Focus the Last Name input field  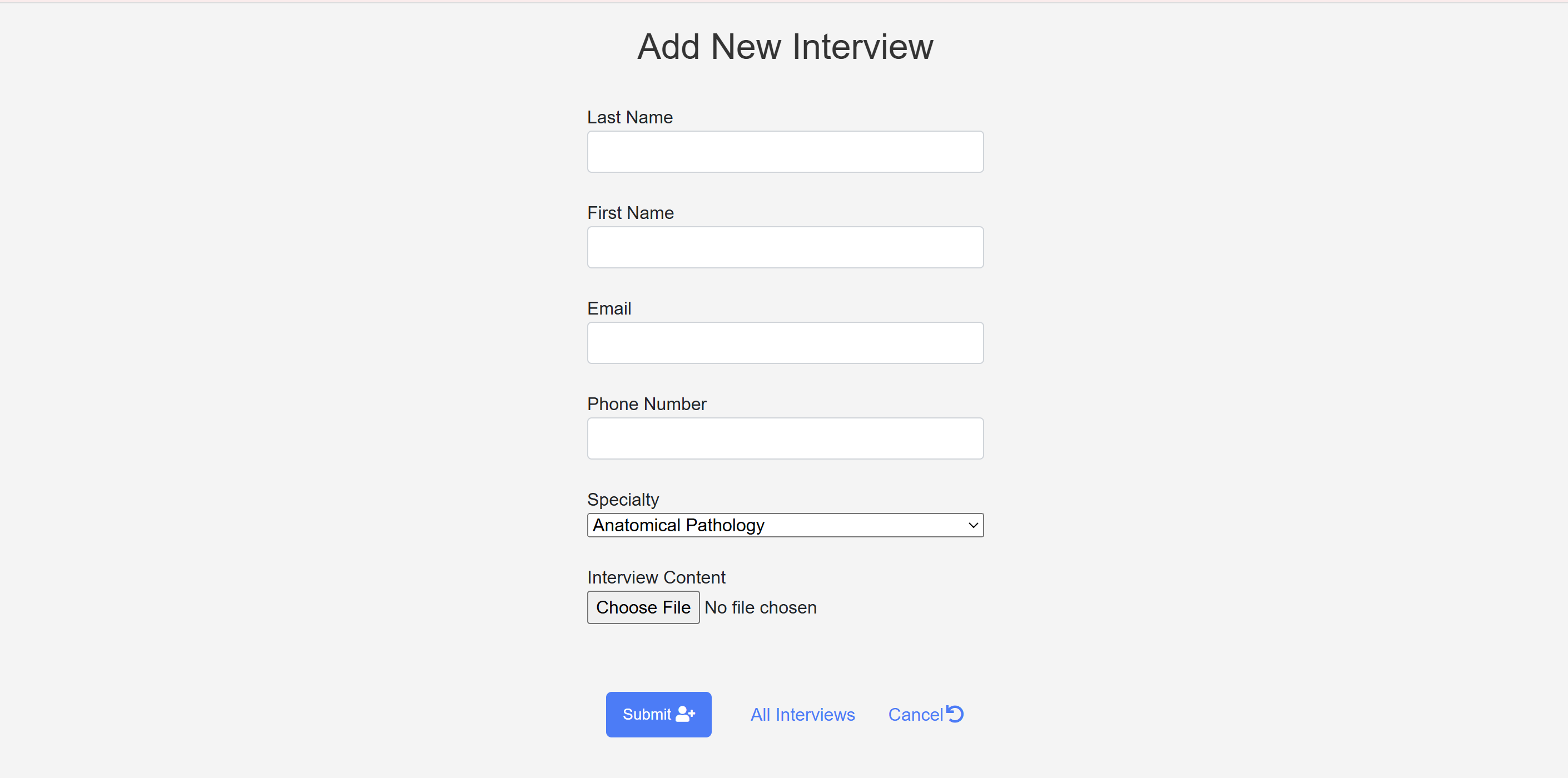click(785, 152)
